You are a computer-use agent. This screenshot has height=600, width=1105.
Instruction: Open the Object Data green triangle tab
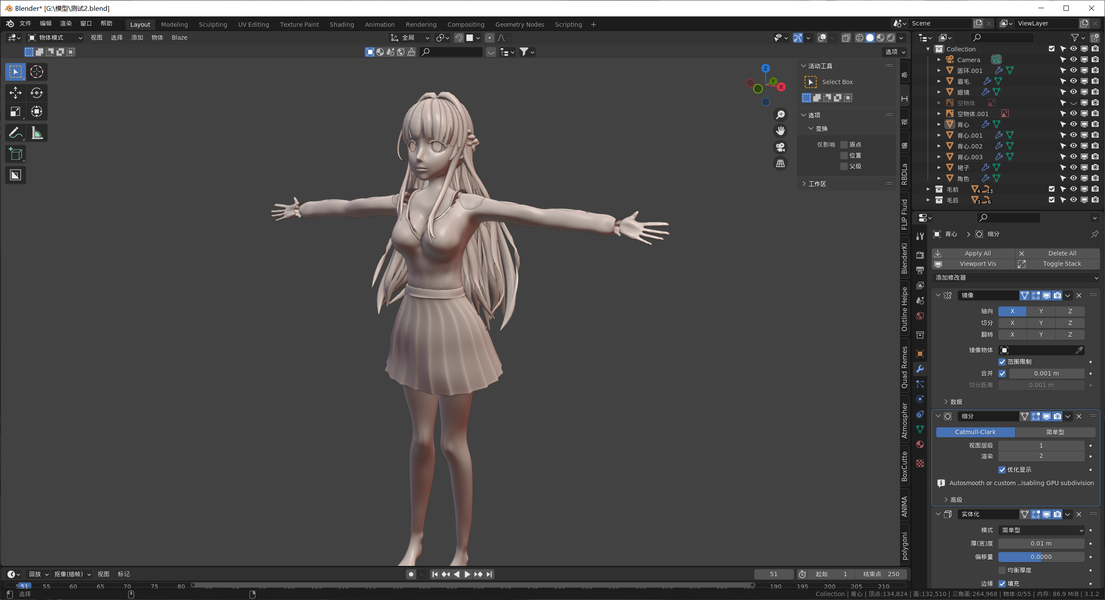920,429
